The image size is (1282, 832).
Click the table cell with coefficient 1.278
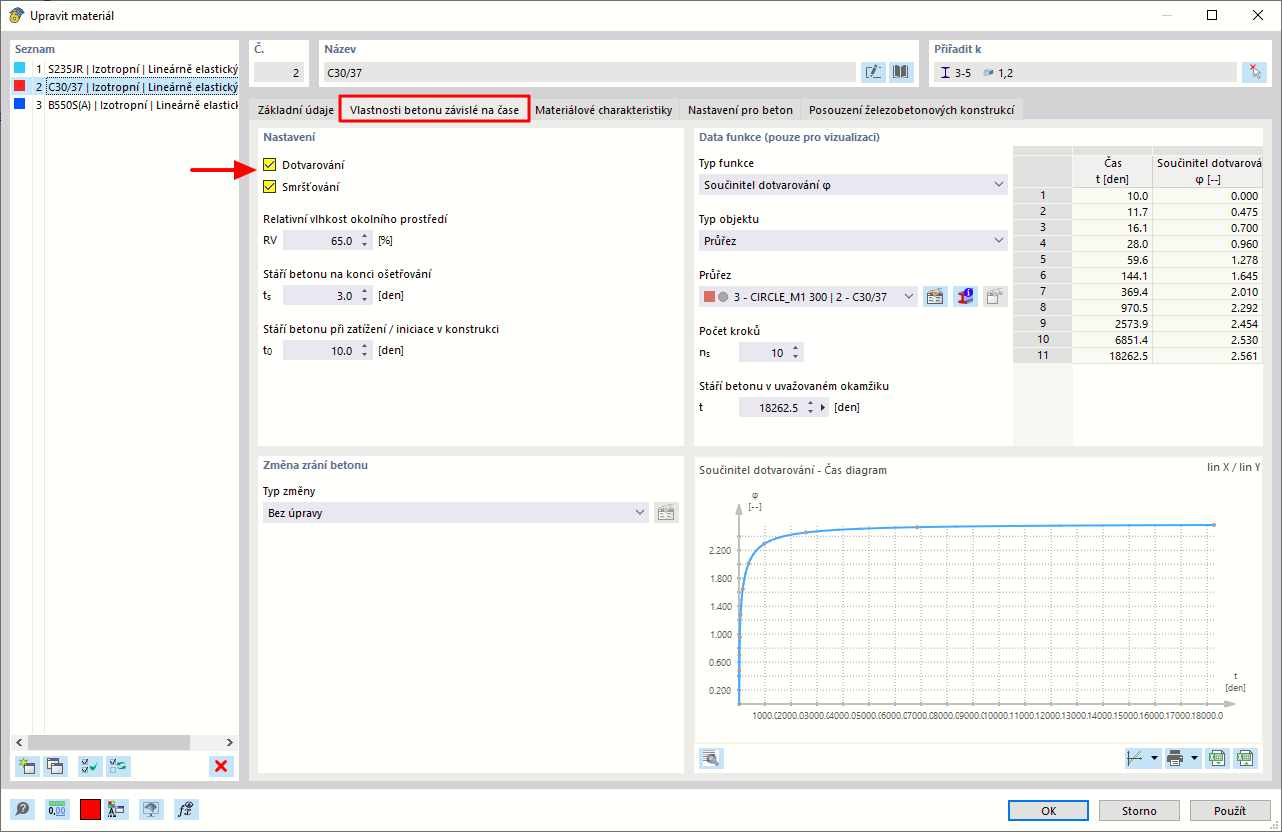pos(1207,260)
